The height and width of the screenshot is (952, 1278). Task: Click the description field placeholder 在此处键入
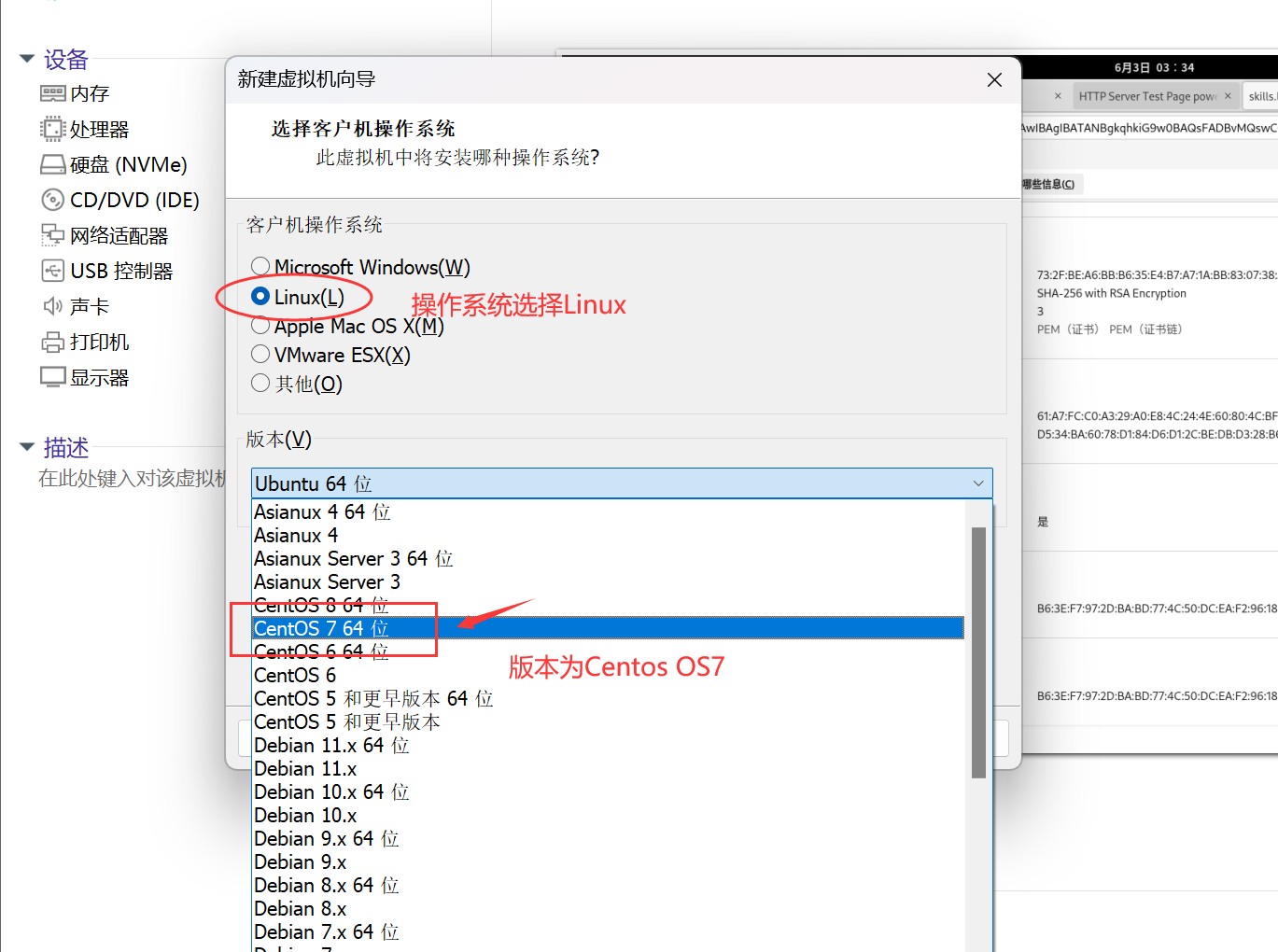tap(133, 478)
